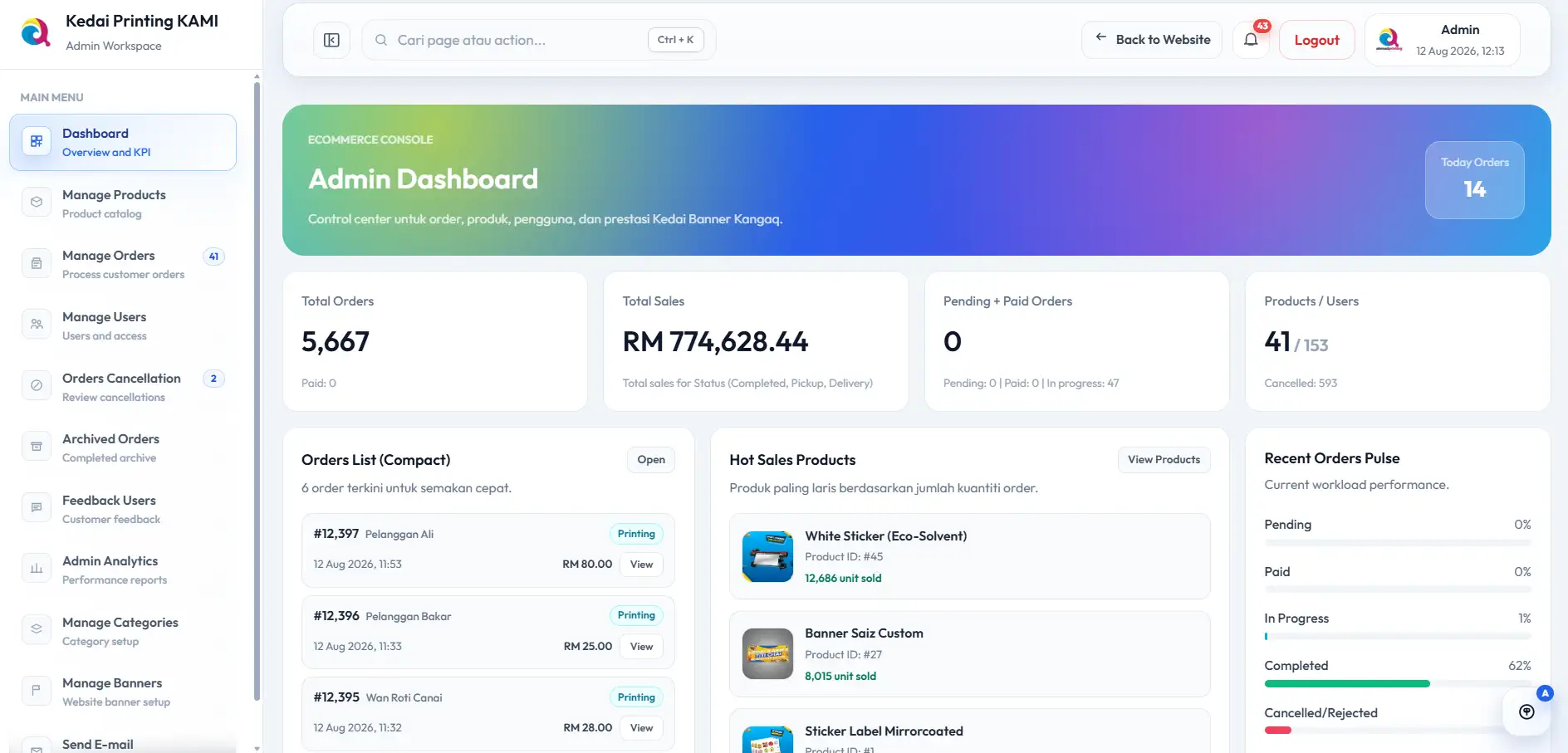Click the Feedback Users message icon
Image resolution: width=1568 pixels, height=753 pixels.
coord(37,508)
